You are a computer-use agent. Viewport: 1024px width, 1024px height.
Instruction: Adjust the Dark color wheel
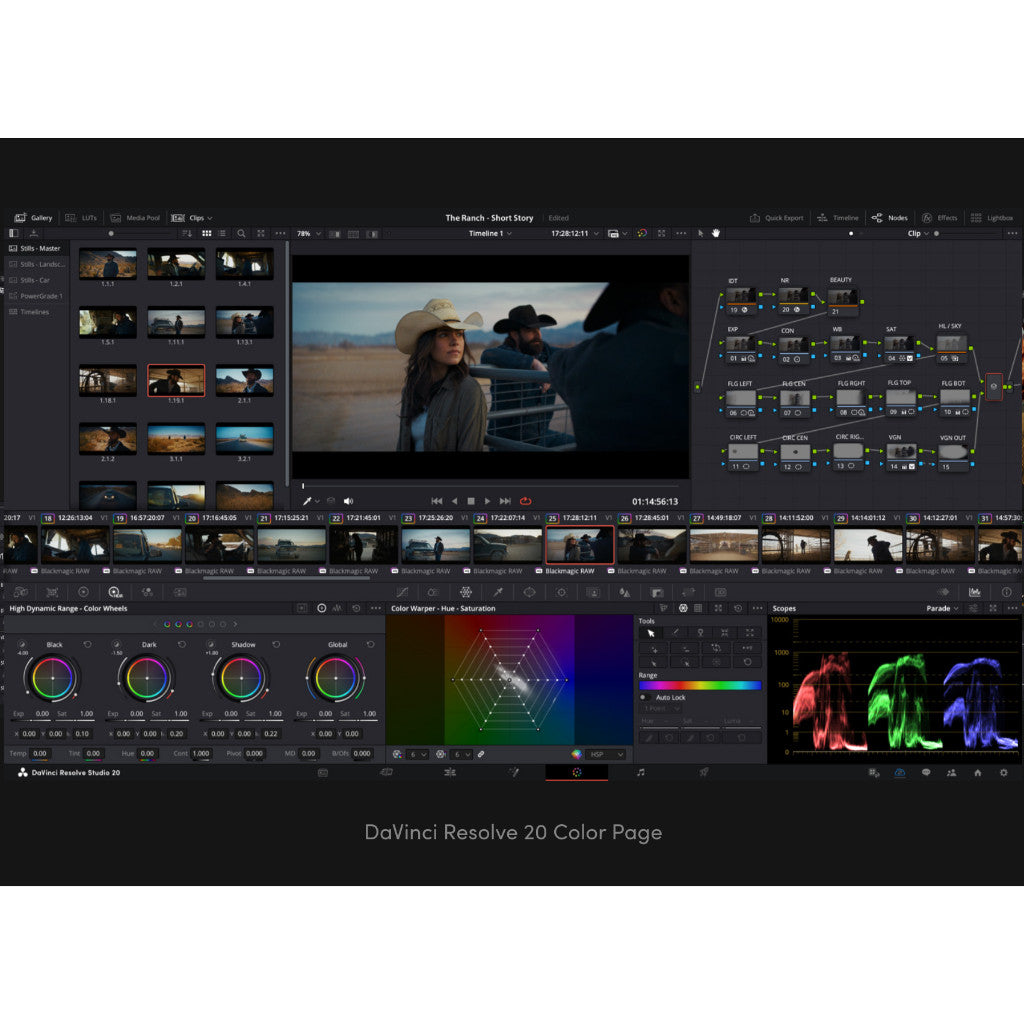pos(147,678)
